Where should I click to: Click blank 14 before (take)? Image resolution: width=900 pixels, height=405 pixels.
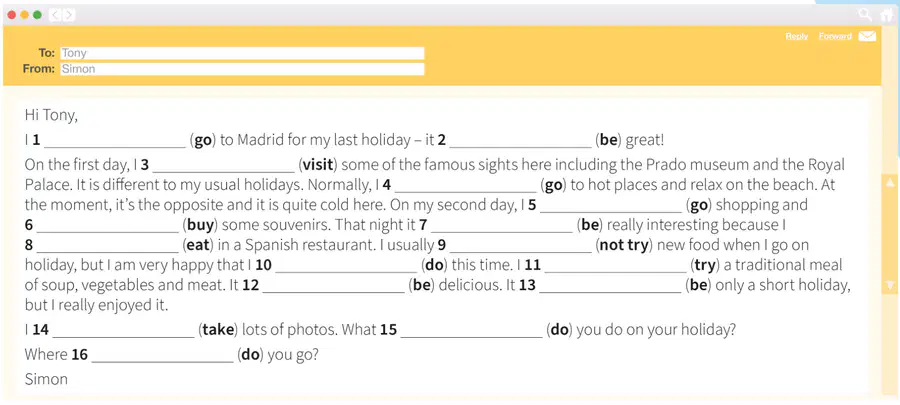tap(123, 331)
